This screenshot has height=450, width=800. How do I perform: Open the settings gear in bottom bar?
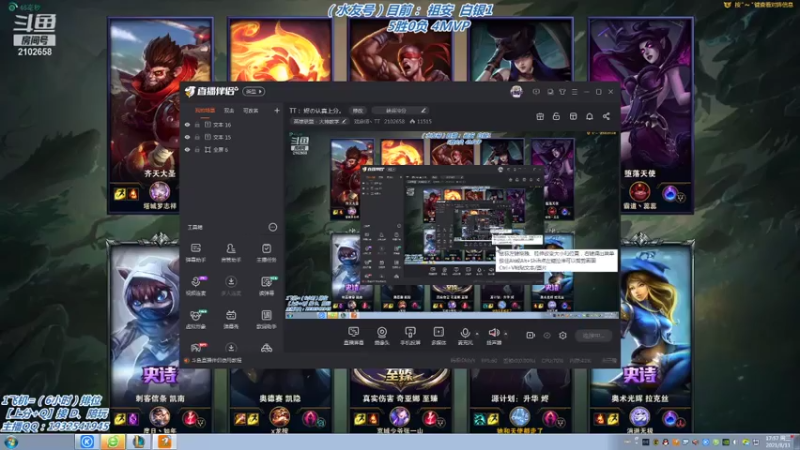point(563,335)
